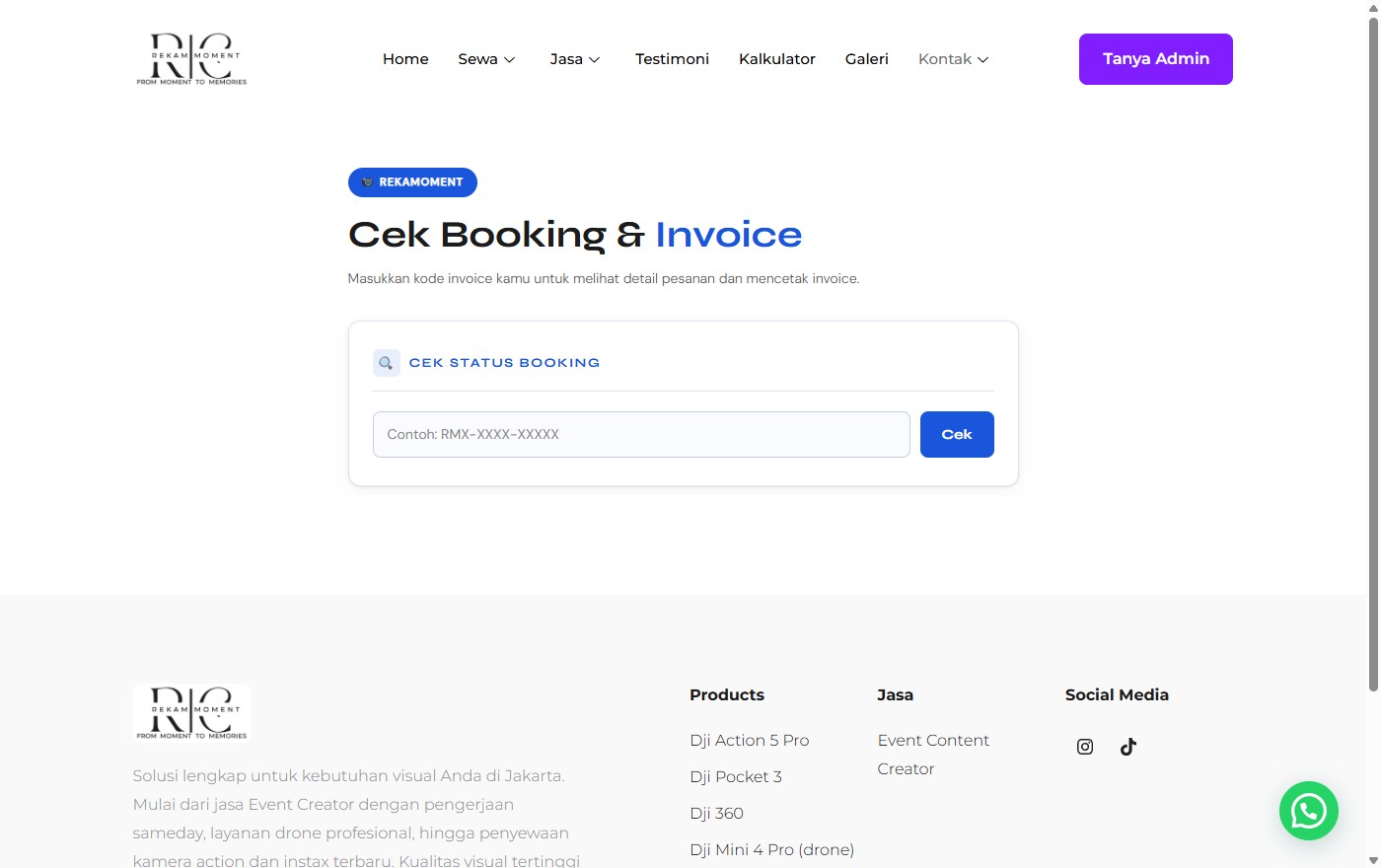
Task: Open the Dji Mini 4 Pro (drone) link
Action: (772, 849)
